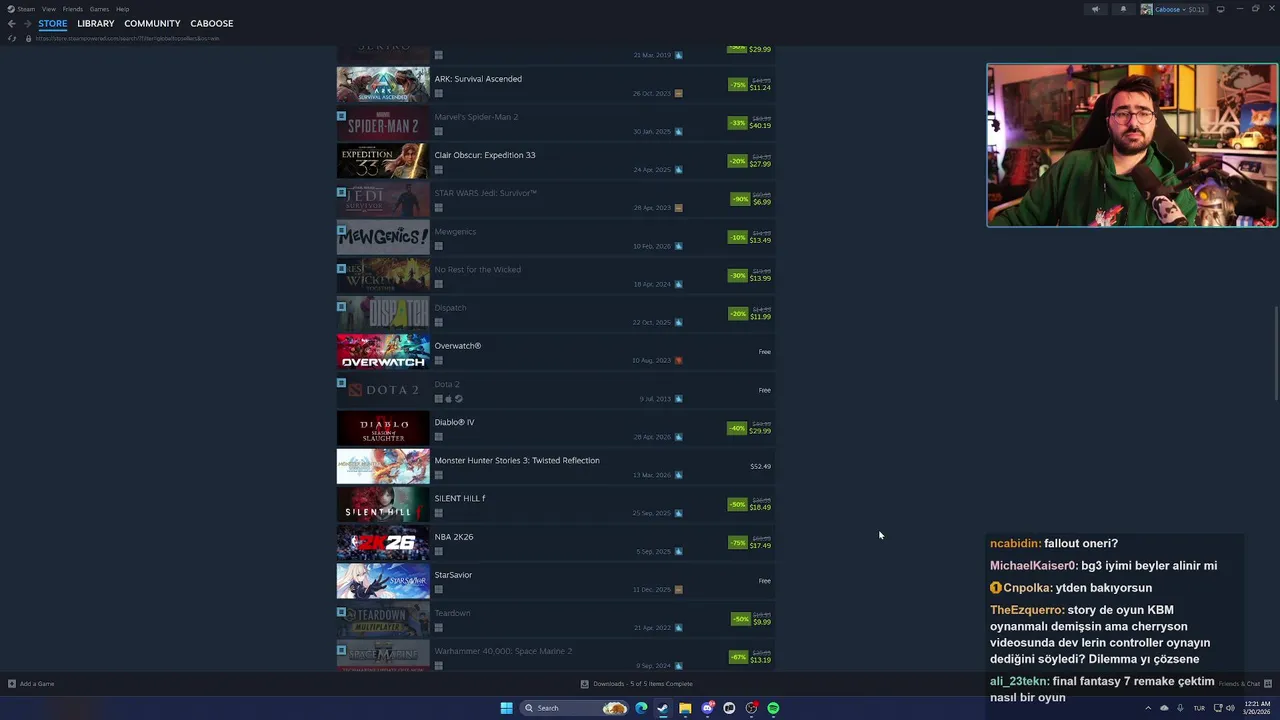Click the -50% discount on SILENT HILL f
Viewport: 1280px width, 720px height.
pyautogui.click(x=738, y=505)
